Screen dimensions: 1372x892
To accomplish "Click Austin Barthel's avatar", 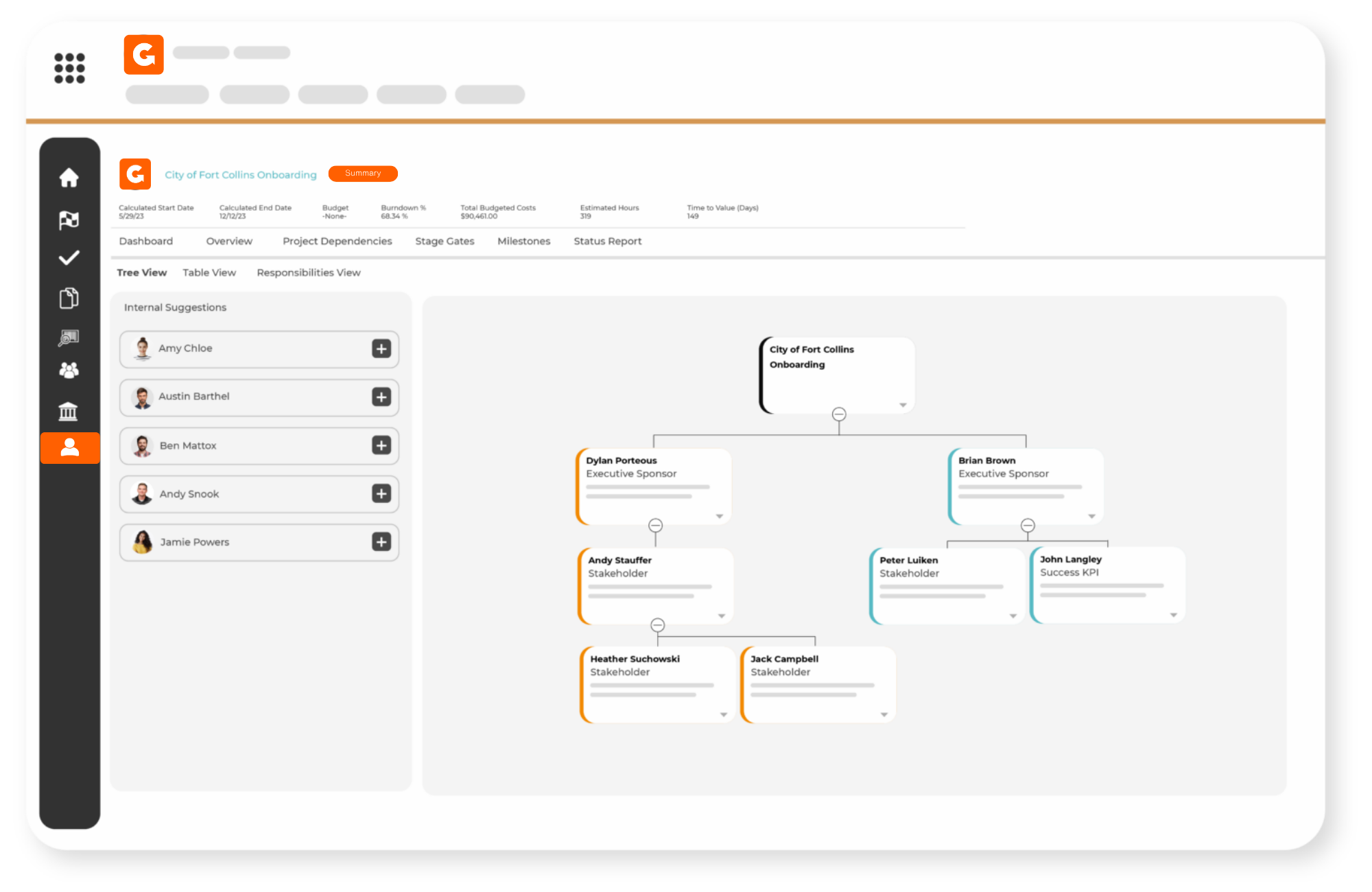I will [142, 397].
